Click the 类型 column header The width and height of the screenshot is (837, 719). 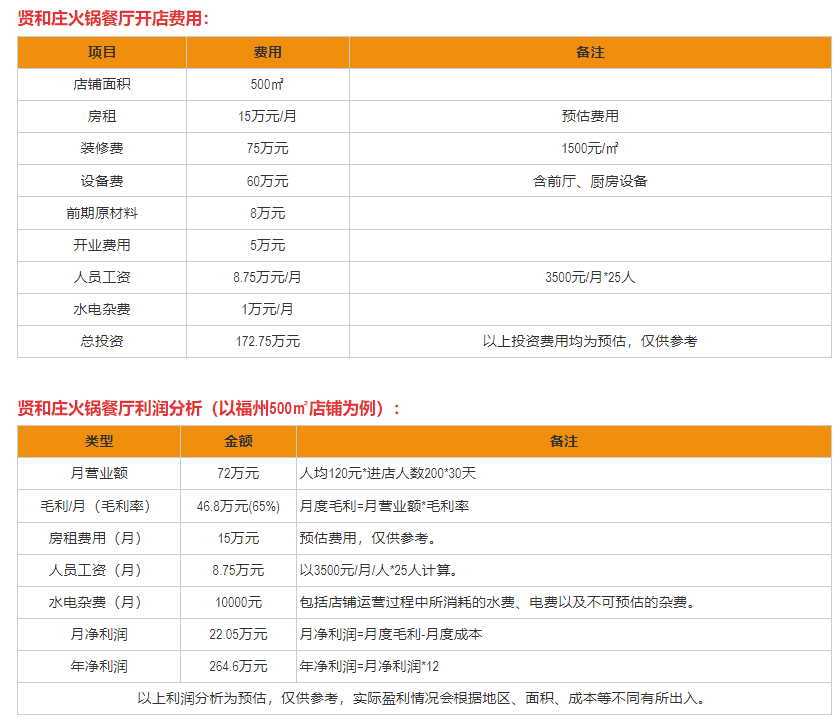99,441
